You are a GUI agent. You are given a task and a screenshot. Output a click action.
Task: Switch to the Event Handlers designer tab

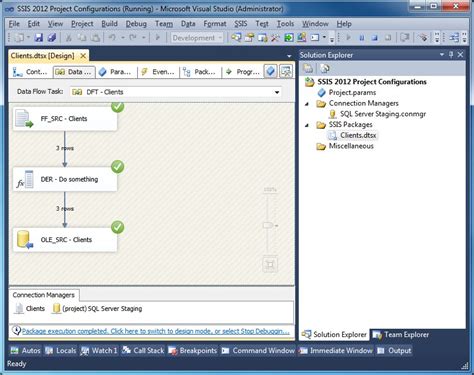click(158, 72)
